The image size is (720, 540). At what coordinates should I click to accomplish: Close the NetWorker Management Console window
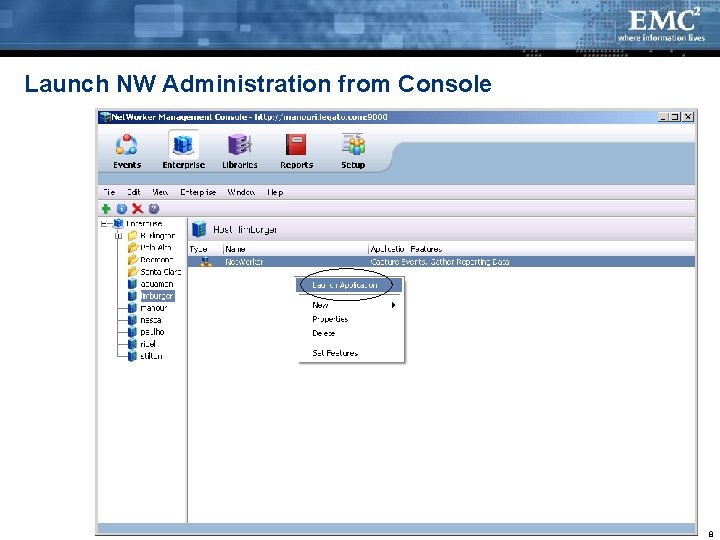(x=688, y=117)
